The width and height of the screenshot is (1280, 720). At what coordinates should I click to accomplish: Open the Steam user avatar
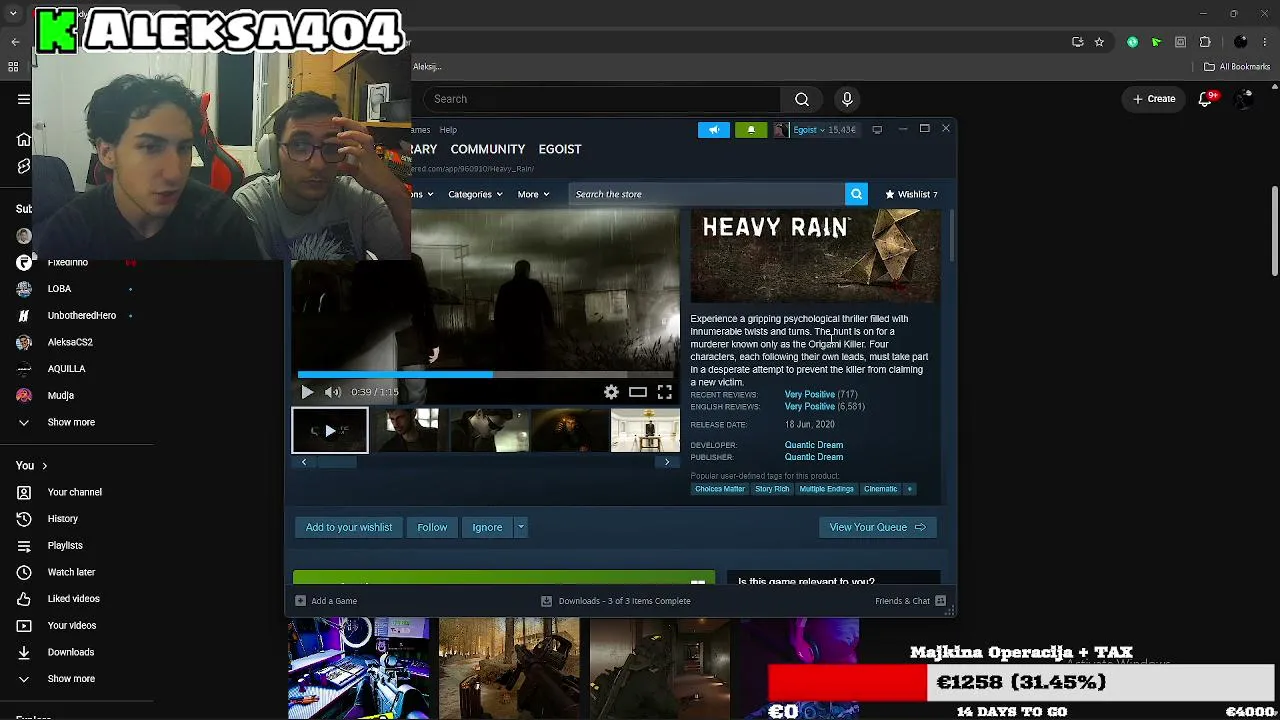pos(780,130)
